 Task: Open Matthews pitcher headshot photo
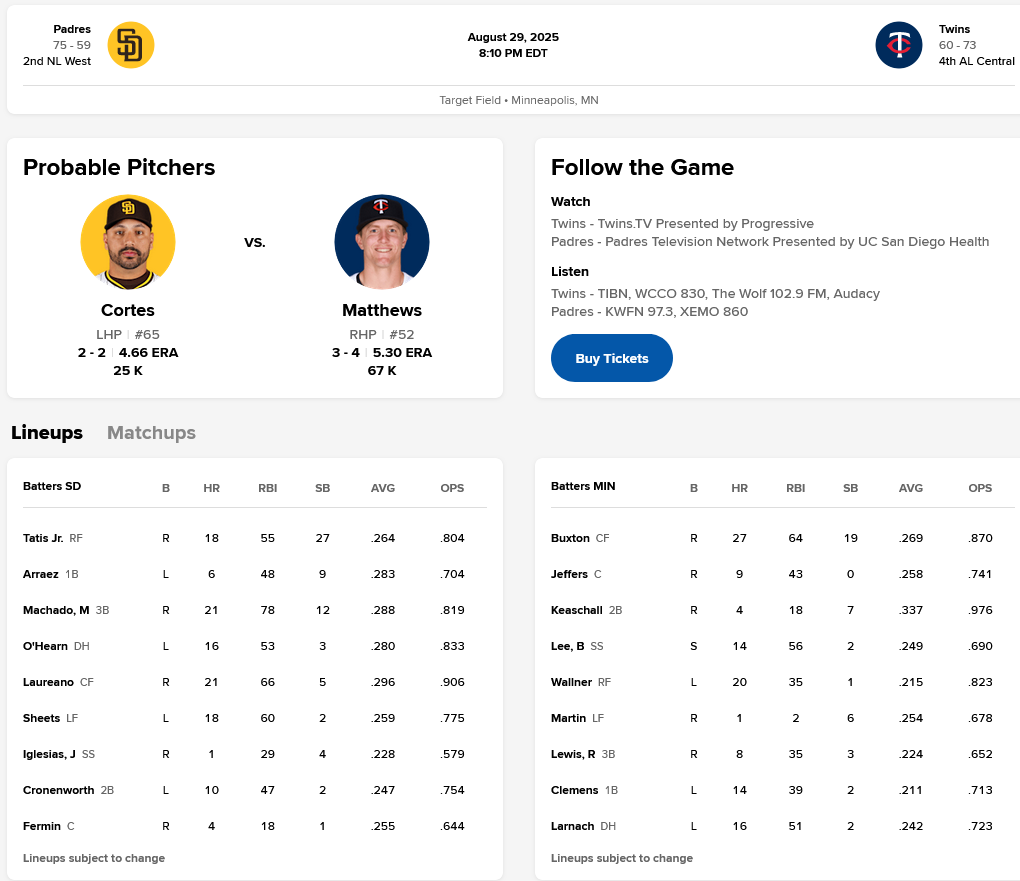click(382, 242)
